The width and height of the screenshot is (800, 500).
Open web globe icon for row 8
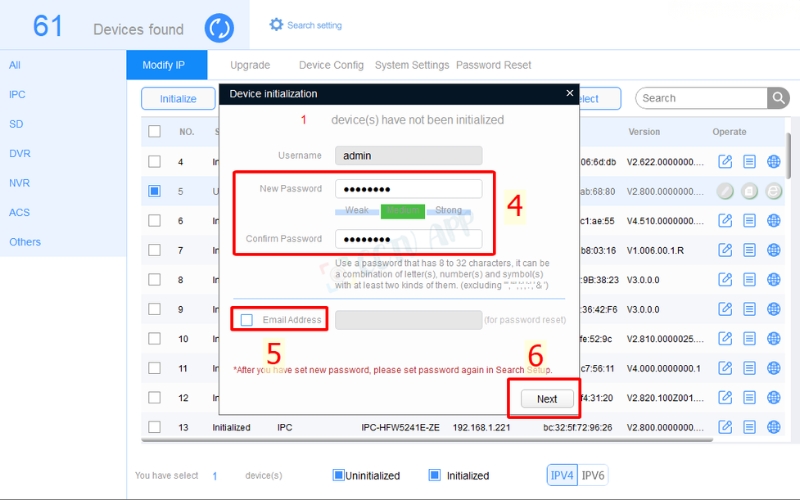[x=773, y=280]
